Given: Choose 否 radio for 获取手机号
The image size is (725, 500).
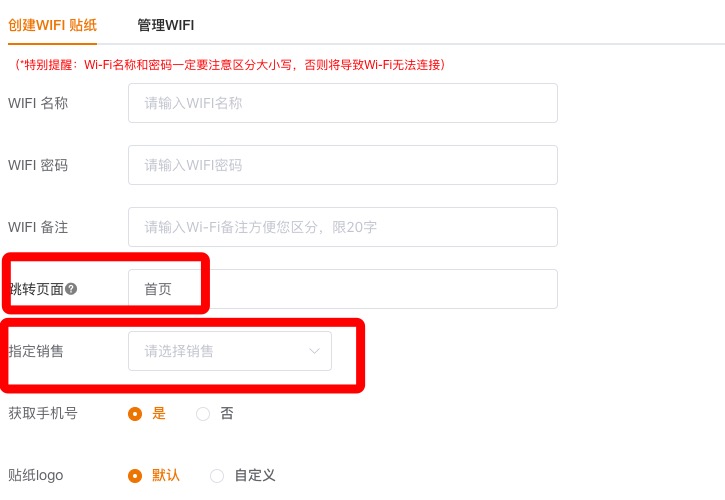Looking at the screenshot, I should coord(203,413).
